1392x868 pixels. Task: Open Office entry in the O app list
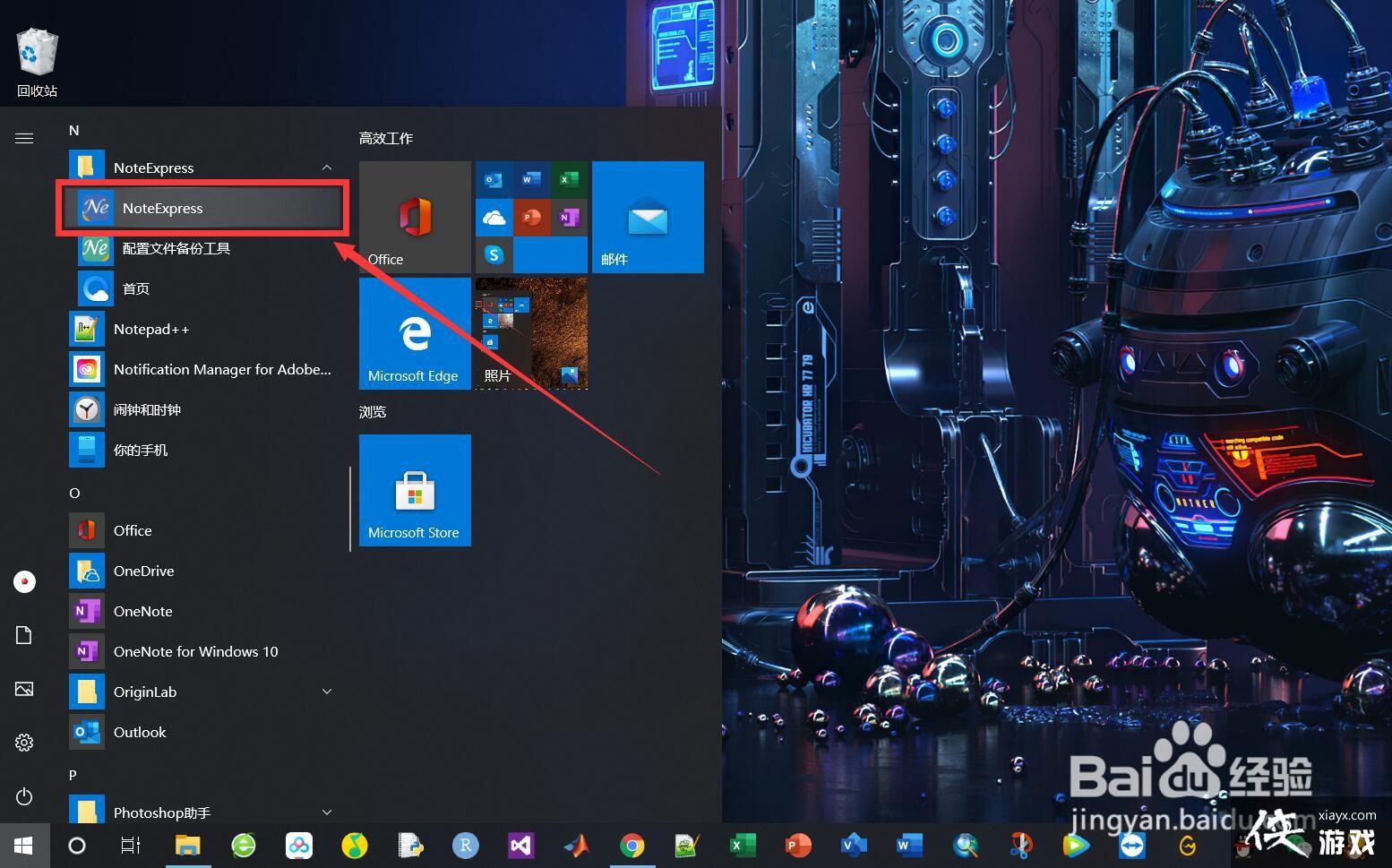point(202,530)
